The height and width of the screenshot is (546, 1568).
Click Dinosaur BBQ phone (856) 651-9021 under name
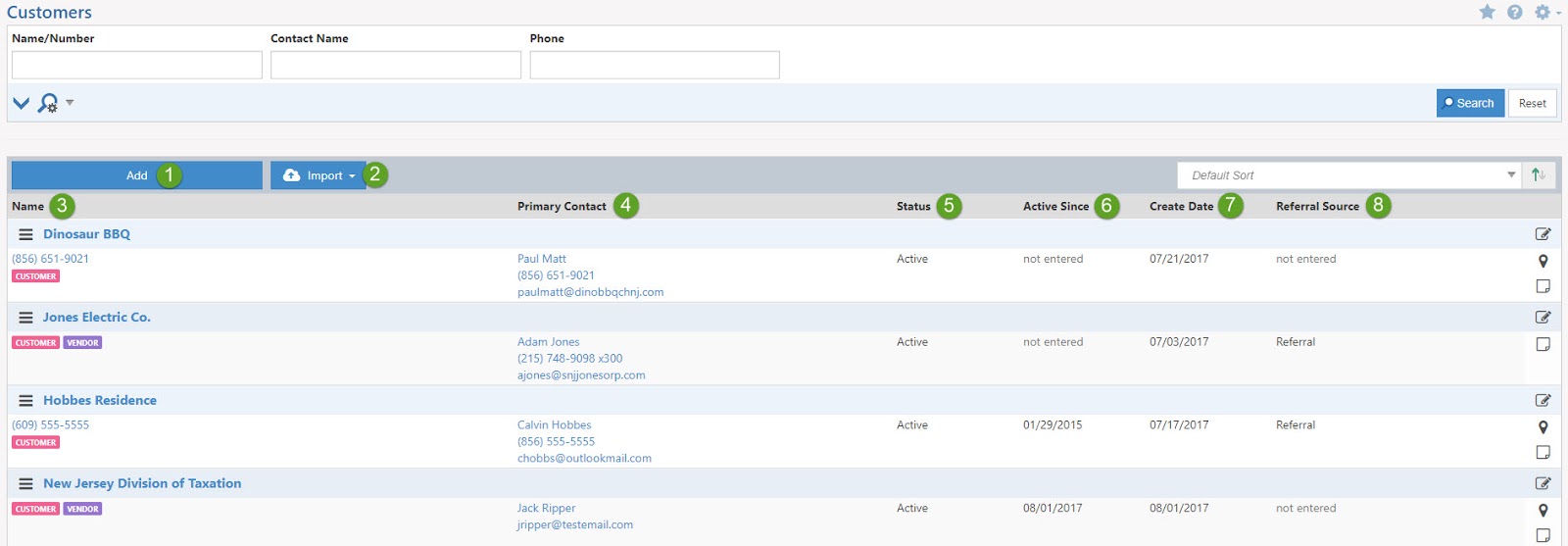(50, 259)
